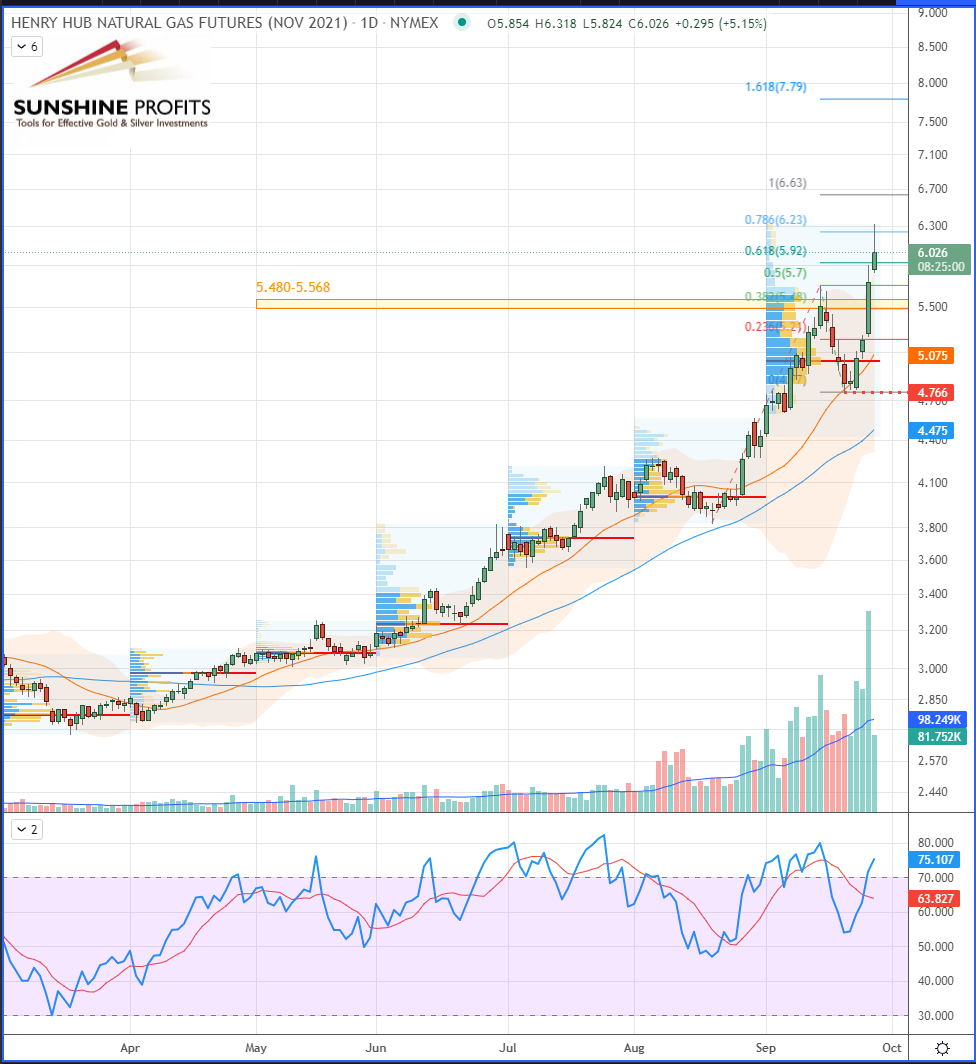Click the 9.000 price axis value
The height and width of the screenshot is (1064, 976).
coord(933,12)
